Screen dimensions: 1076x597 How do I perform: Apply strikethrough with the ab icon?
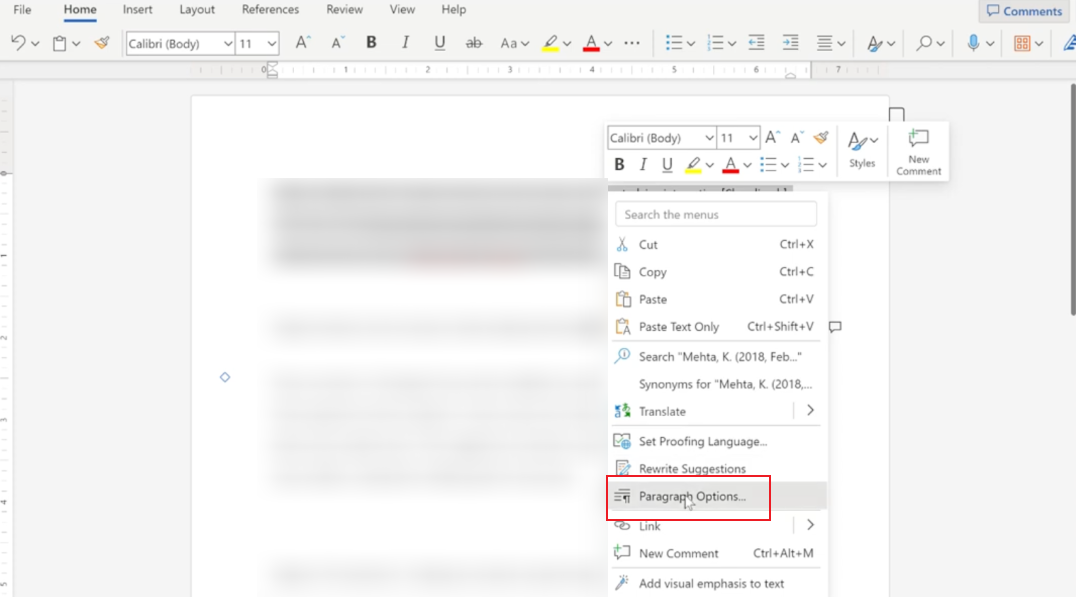coord(474,43)
